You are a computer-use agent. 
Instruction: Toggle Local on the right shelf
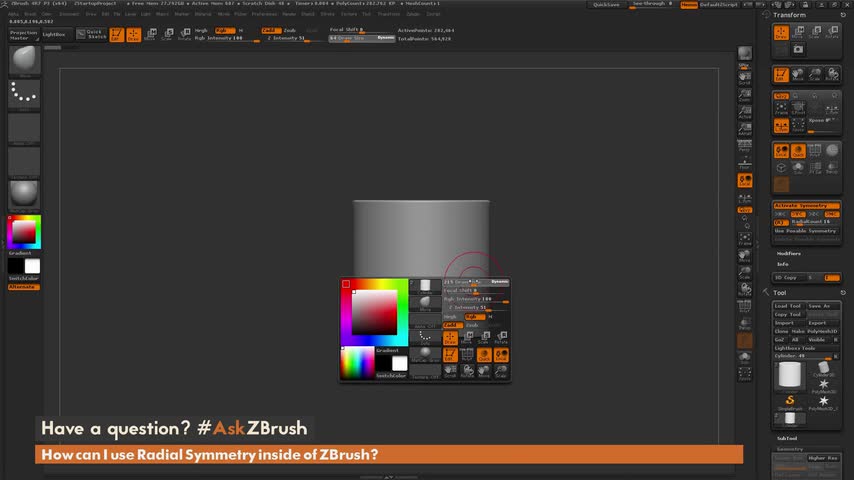745,180
